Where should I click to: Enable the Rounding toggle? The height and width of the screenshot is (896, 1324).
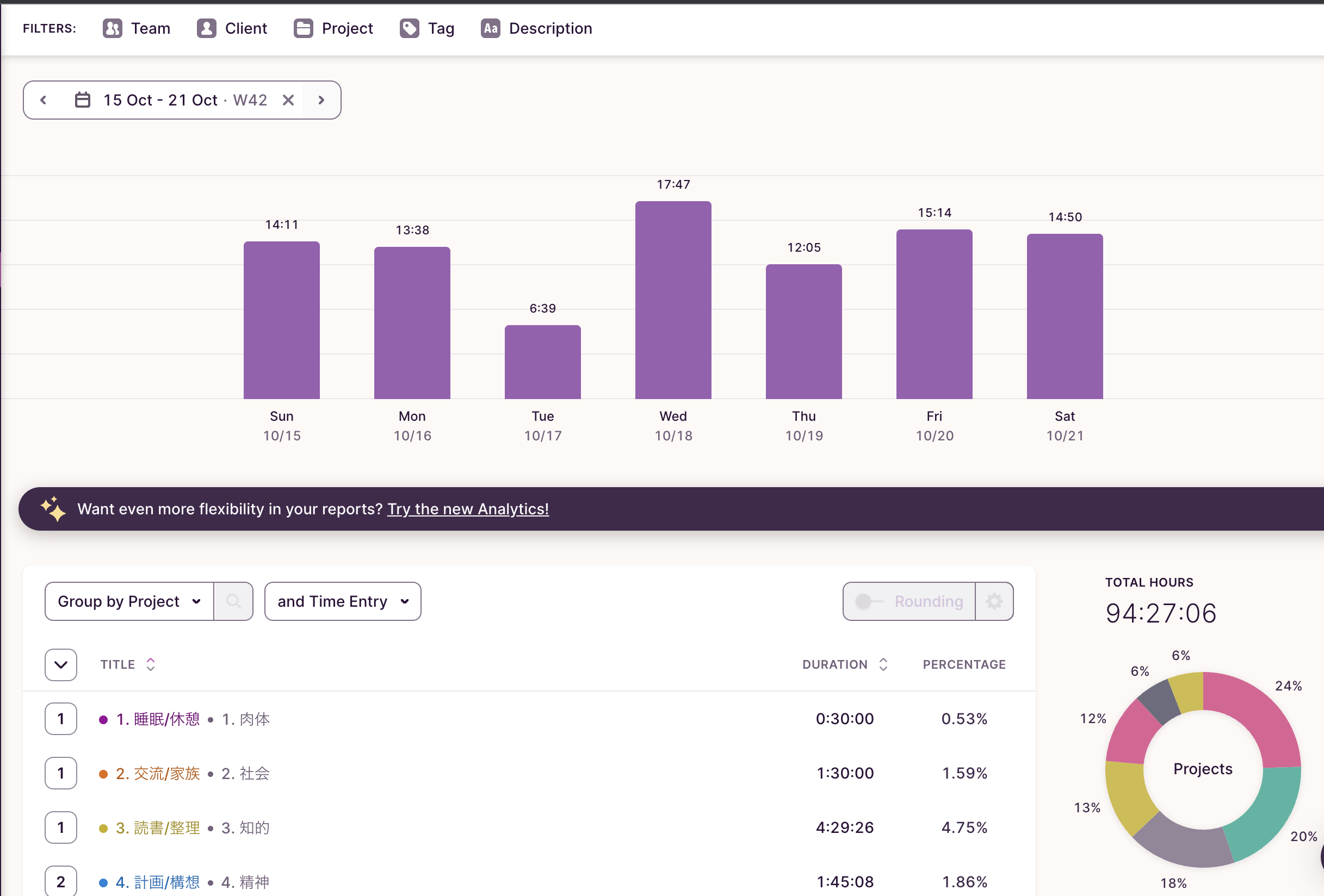pyautogui.click(x=868, y=601)
